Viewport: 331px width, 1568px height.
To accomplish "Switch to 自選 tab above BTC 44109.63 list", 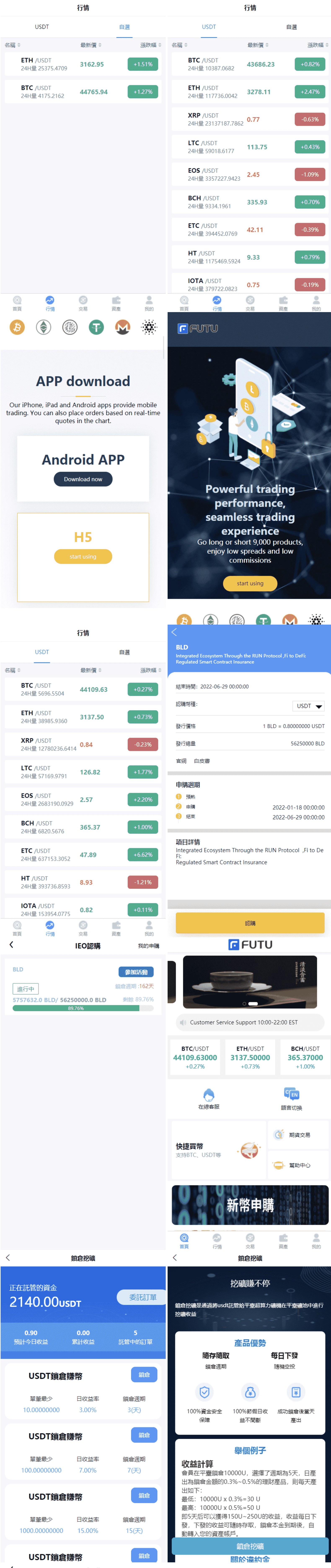I will point(124,652).
